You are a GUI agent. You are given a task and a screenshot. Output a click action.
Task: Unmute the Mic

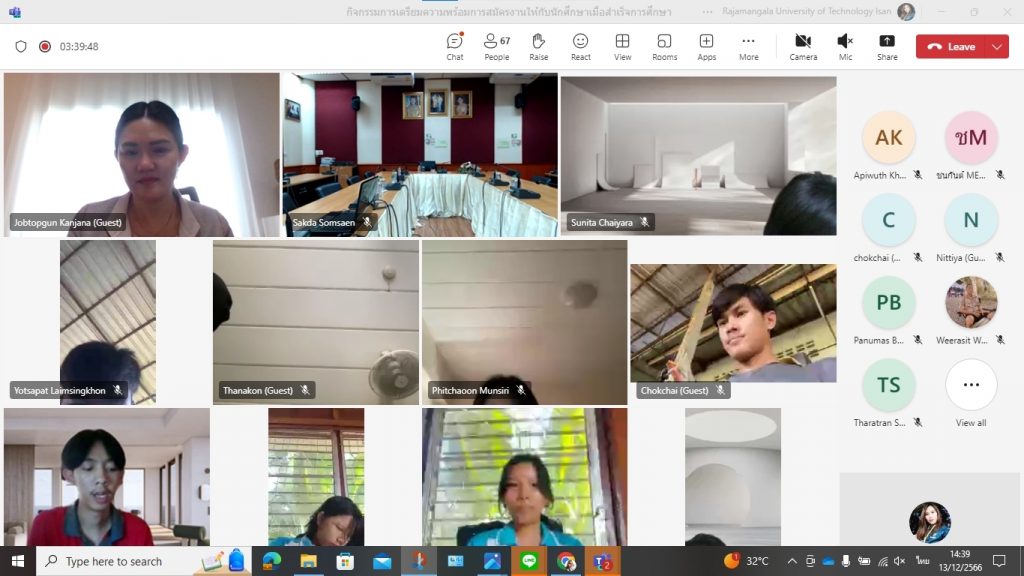point(845,46)
